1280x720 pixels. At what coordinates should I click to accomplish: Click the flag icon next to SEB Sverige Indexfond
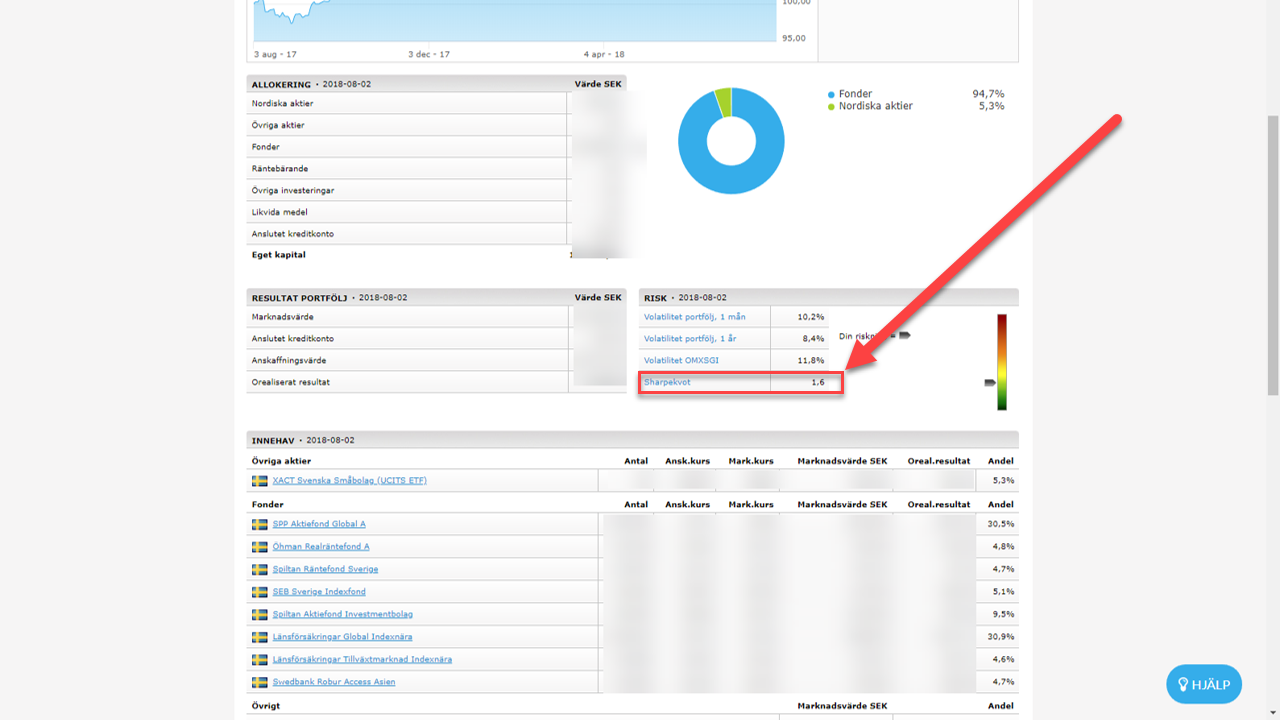point(259,592)
